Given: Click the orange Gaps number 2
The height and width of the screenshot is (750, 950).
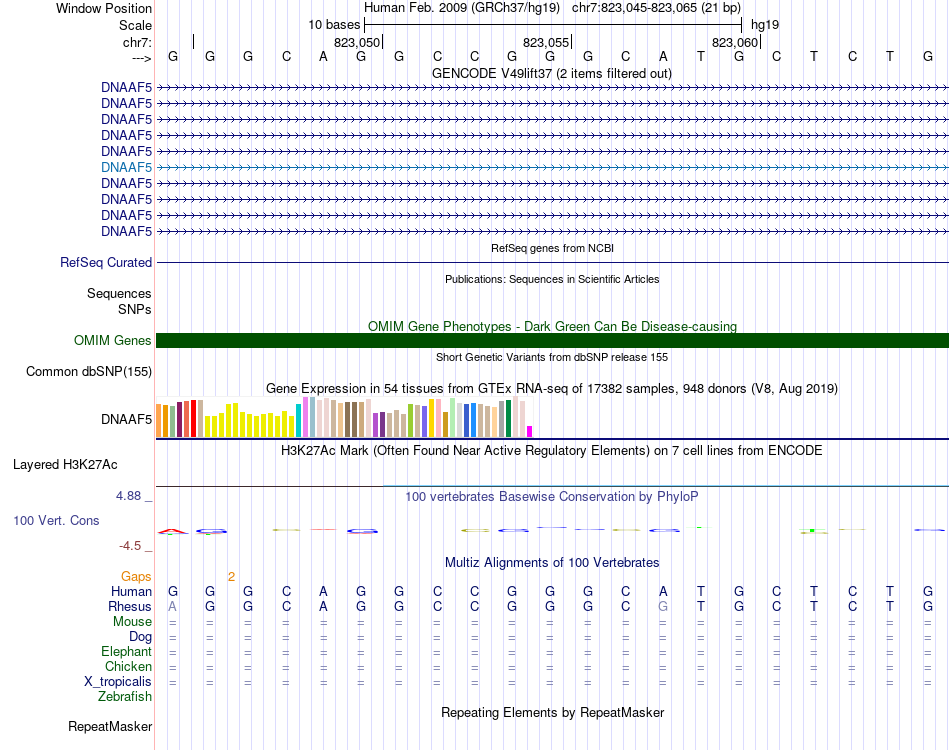Looking at the screenshot, I should coord(231,577).
